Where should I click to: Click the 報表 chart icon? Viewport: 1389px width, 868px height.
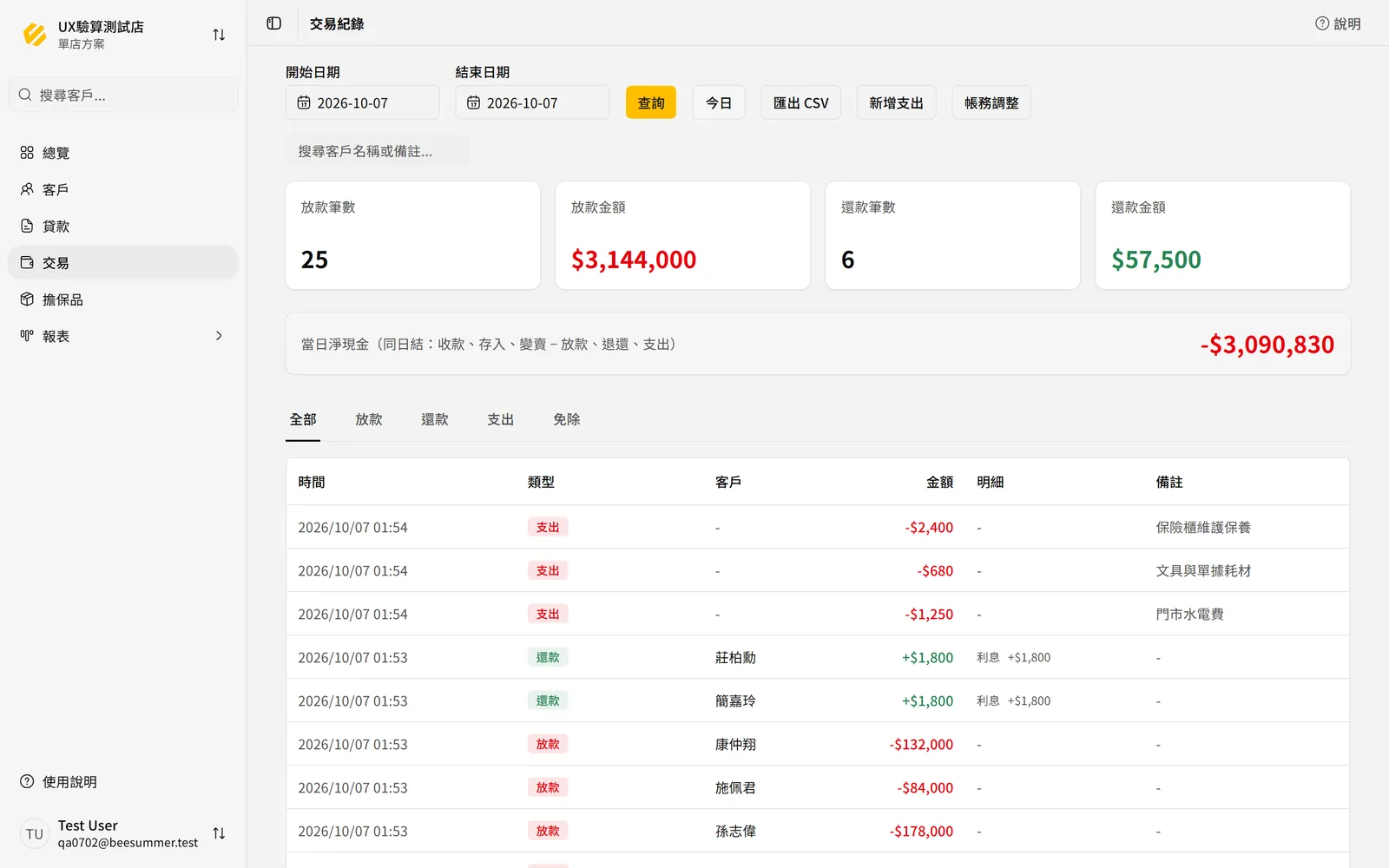coord(27,336)
